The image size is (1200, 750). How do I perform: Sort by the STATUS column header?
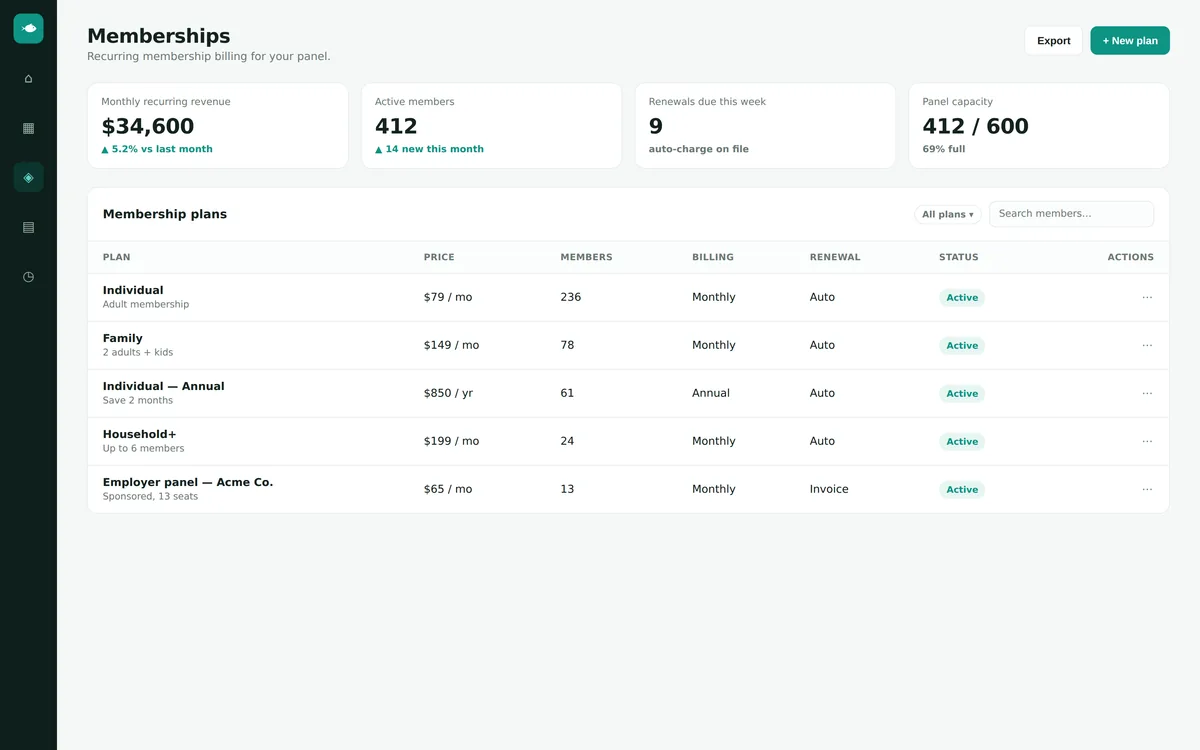click(x=959, y=257)
